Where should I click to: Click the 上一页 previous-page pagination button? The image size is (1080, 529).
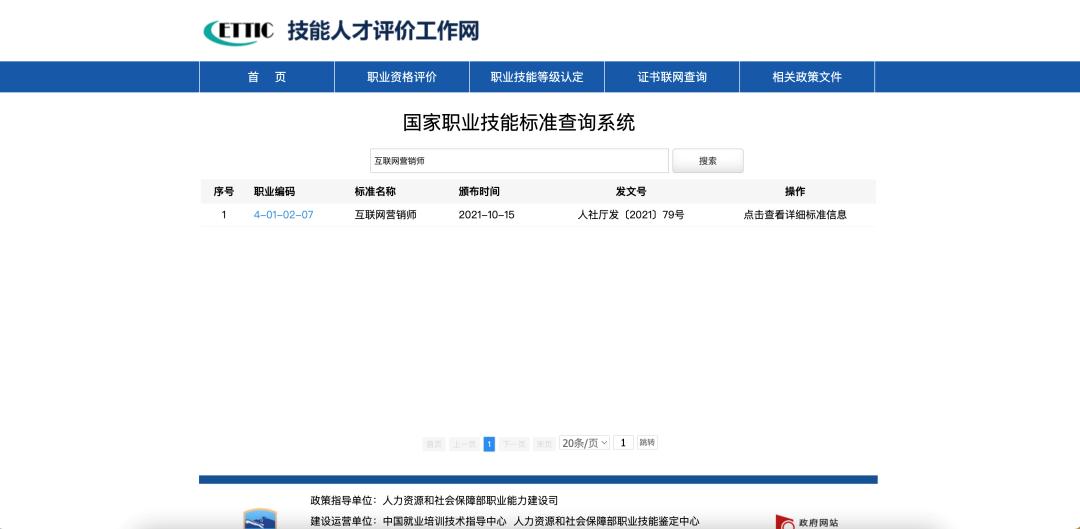point(464,444)
